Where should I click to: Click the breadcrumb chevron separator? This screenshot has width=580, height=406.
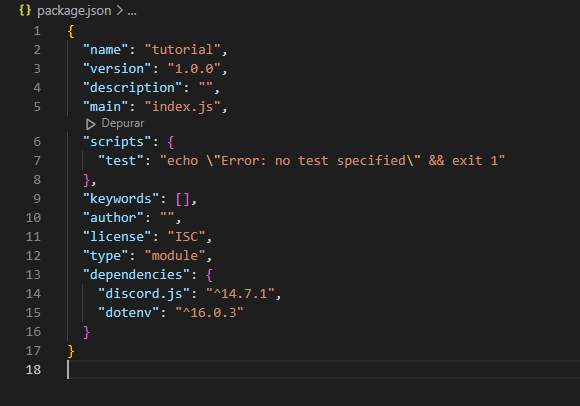tap(119, 10)
